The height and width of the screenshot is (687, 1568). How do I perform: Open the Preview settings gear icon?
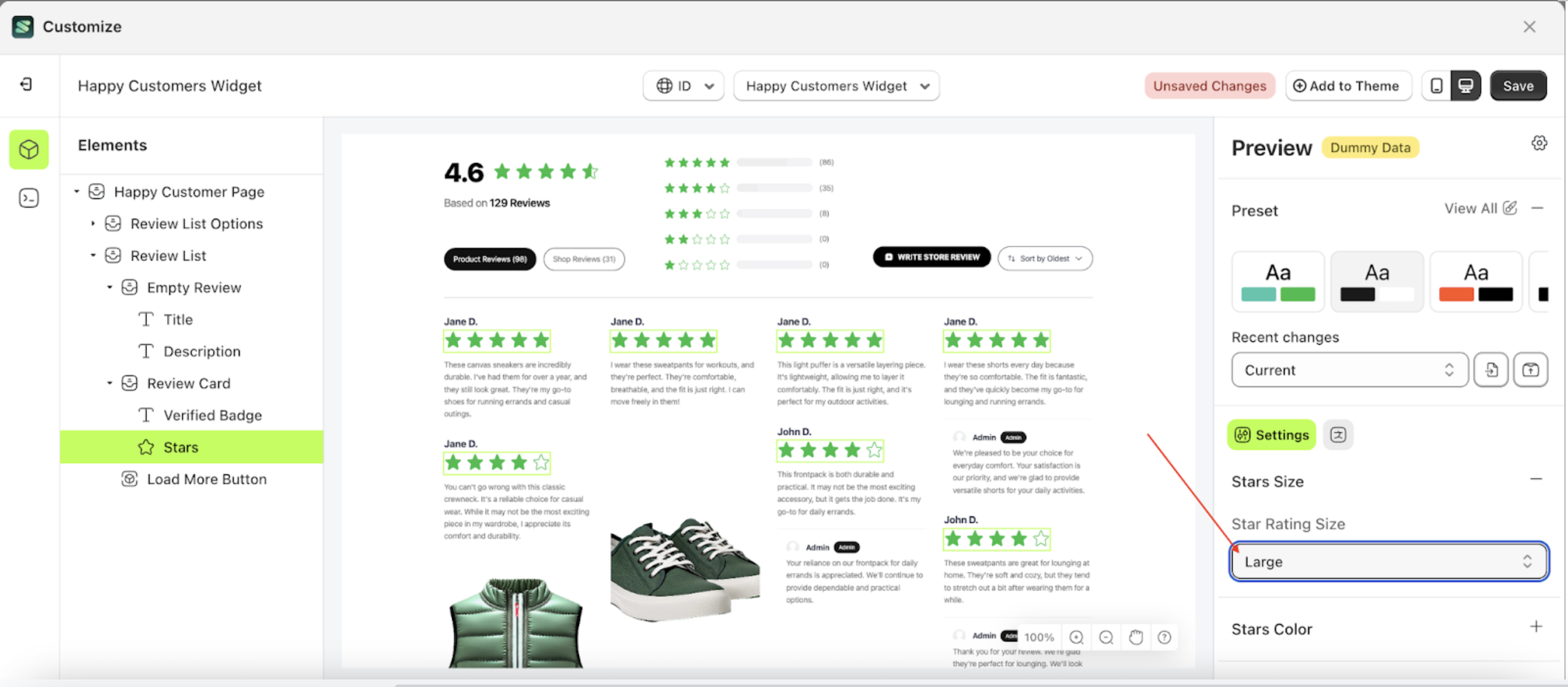click(x=1539, y=143)
